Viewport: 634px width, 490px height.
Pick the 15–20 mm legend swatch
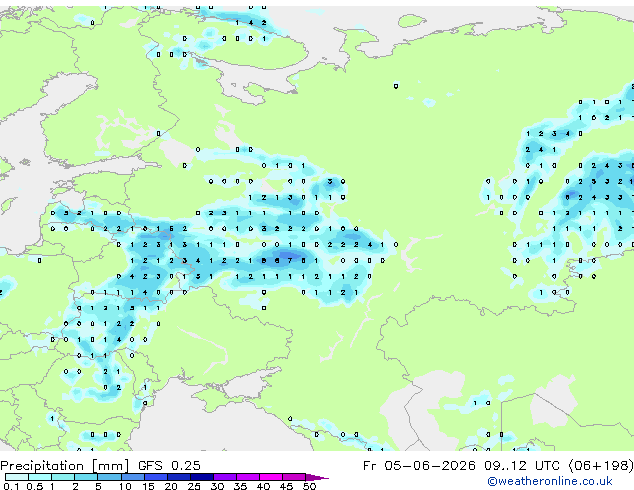(155, 477)
